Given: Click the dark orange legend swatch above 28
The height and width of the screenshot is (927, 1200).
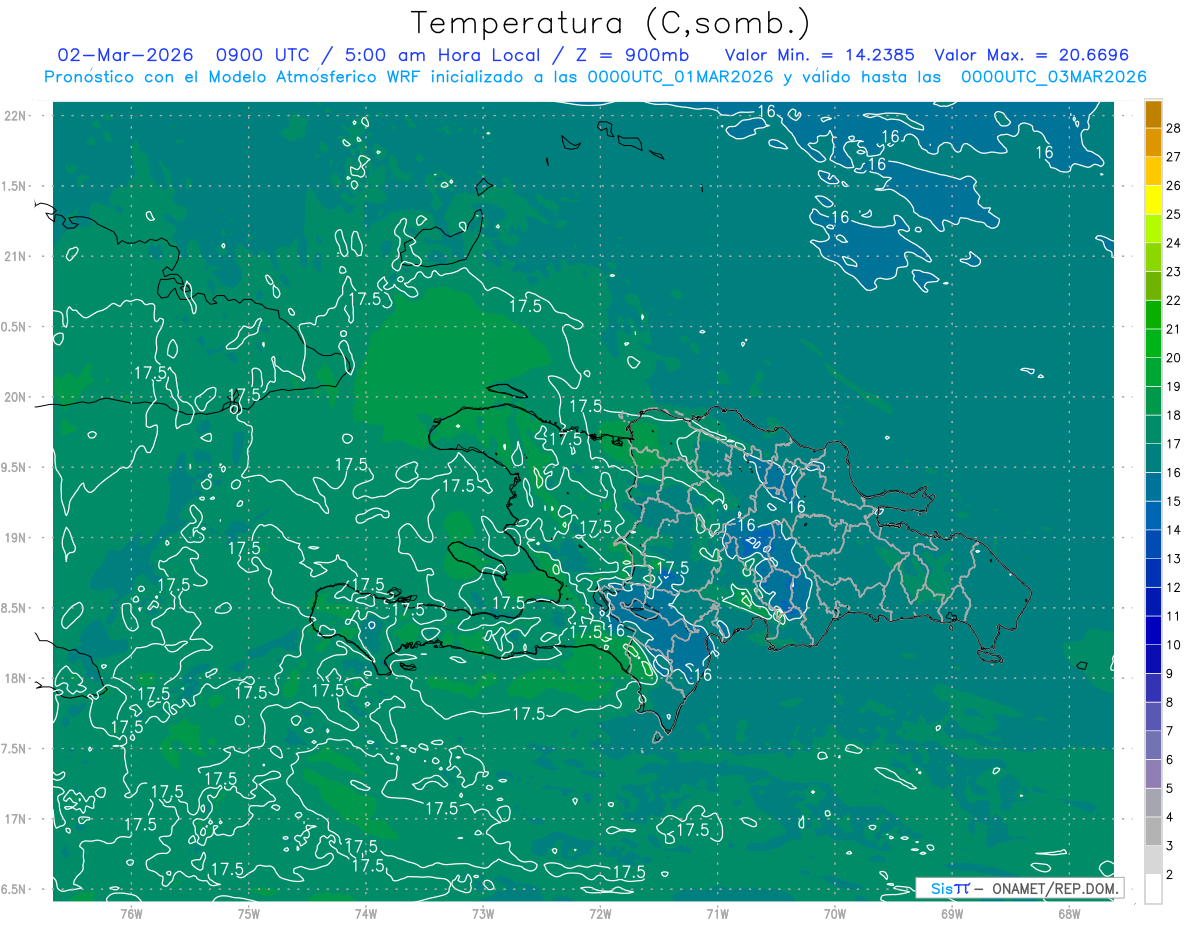Looking at the screenshot, I should (1153, 114).
